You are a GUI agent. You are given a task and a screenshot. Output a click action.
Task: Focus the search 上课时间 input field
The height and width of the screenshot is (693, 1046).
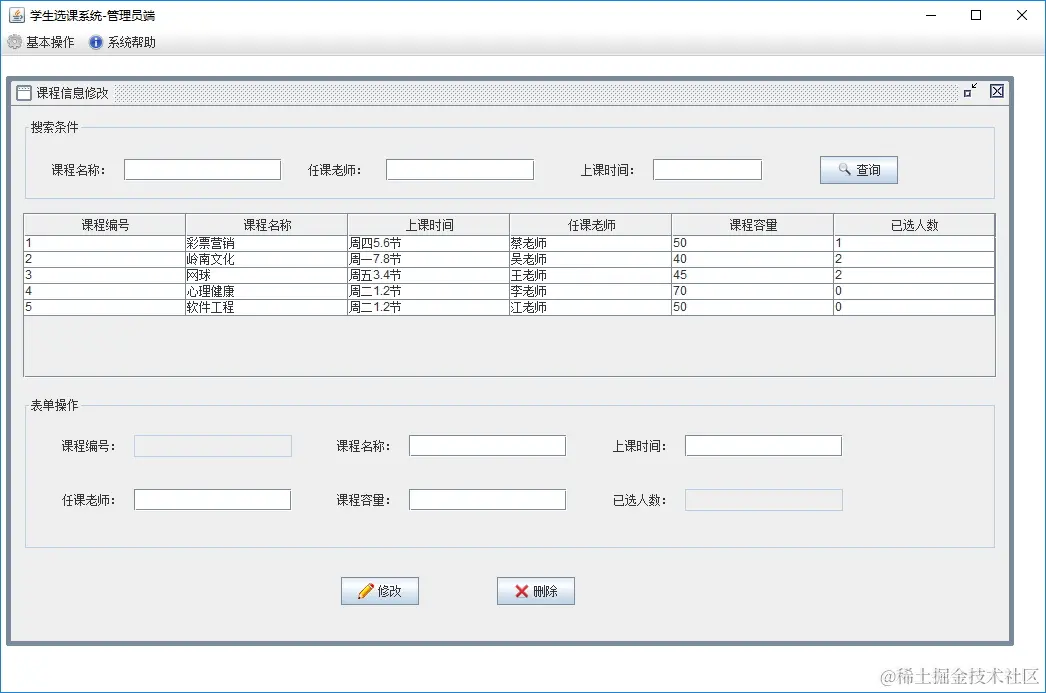(x=707, y=169)
